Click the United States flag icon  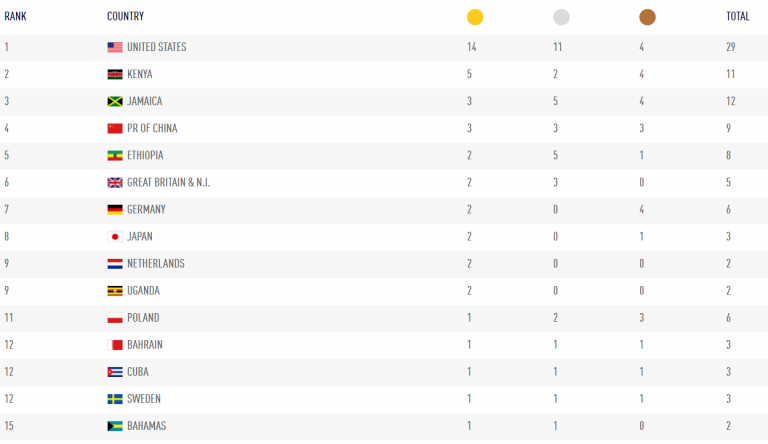[115, 47]
